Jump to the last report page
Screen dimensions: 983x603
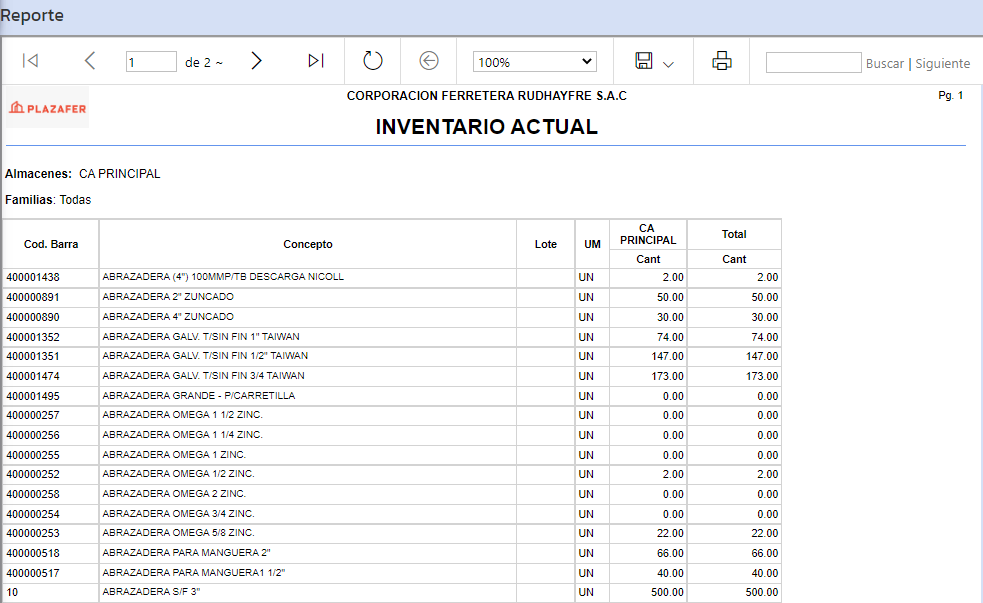[x=316, y=61]
